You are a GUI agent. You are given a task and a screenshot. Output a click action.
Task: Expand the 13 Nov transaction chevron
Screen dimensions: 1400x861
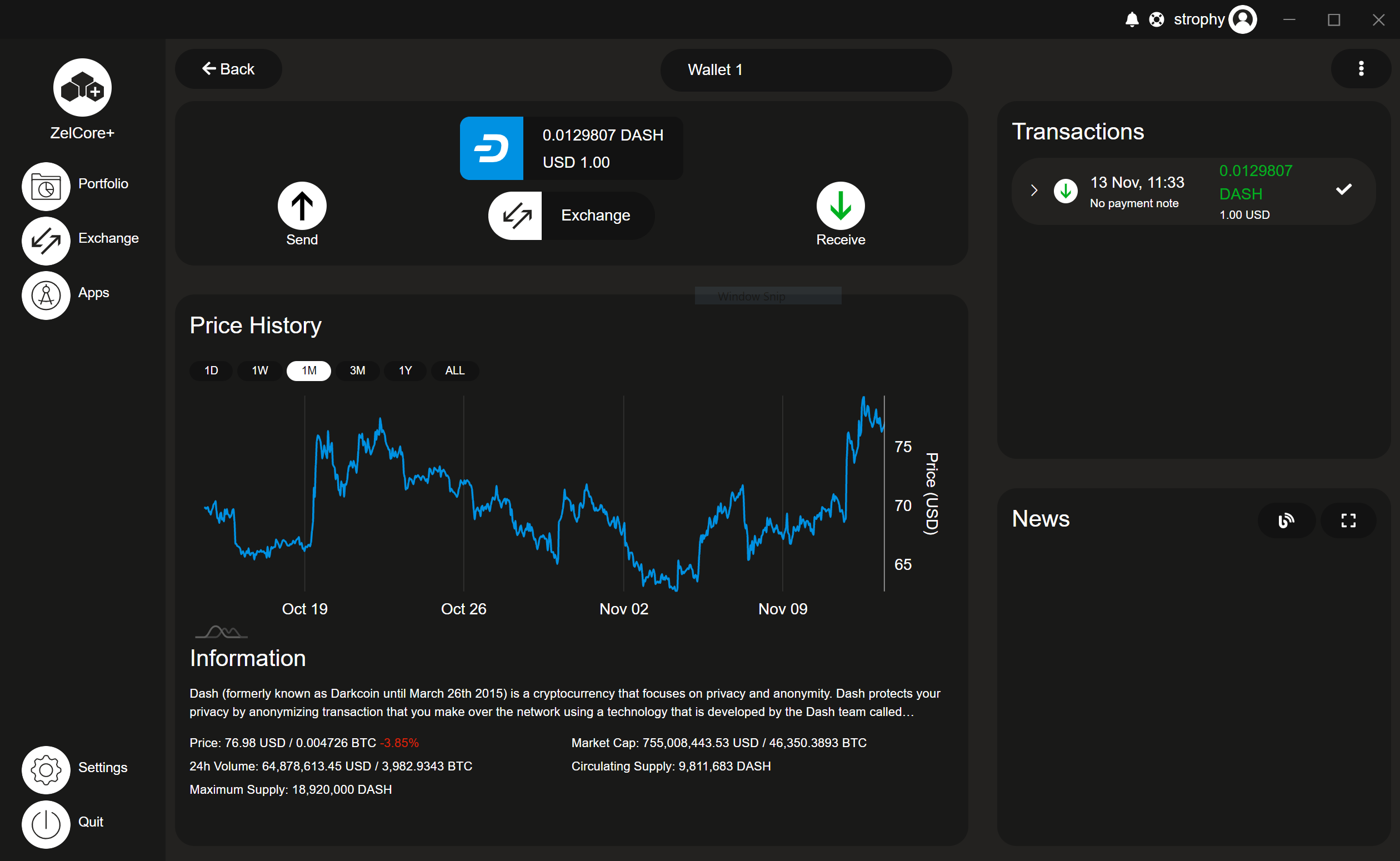click(1034, 191)
